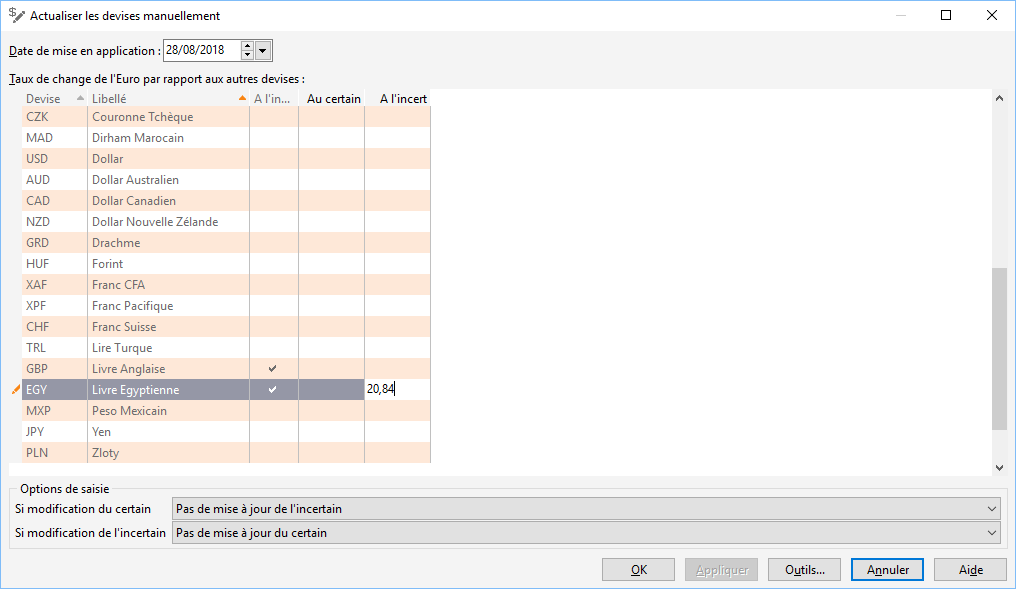Click the XAF currency code cell
This screenshot has height=589, width=1016.
pyautogui.click(x=54, y=284)
